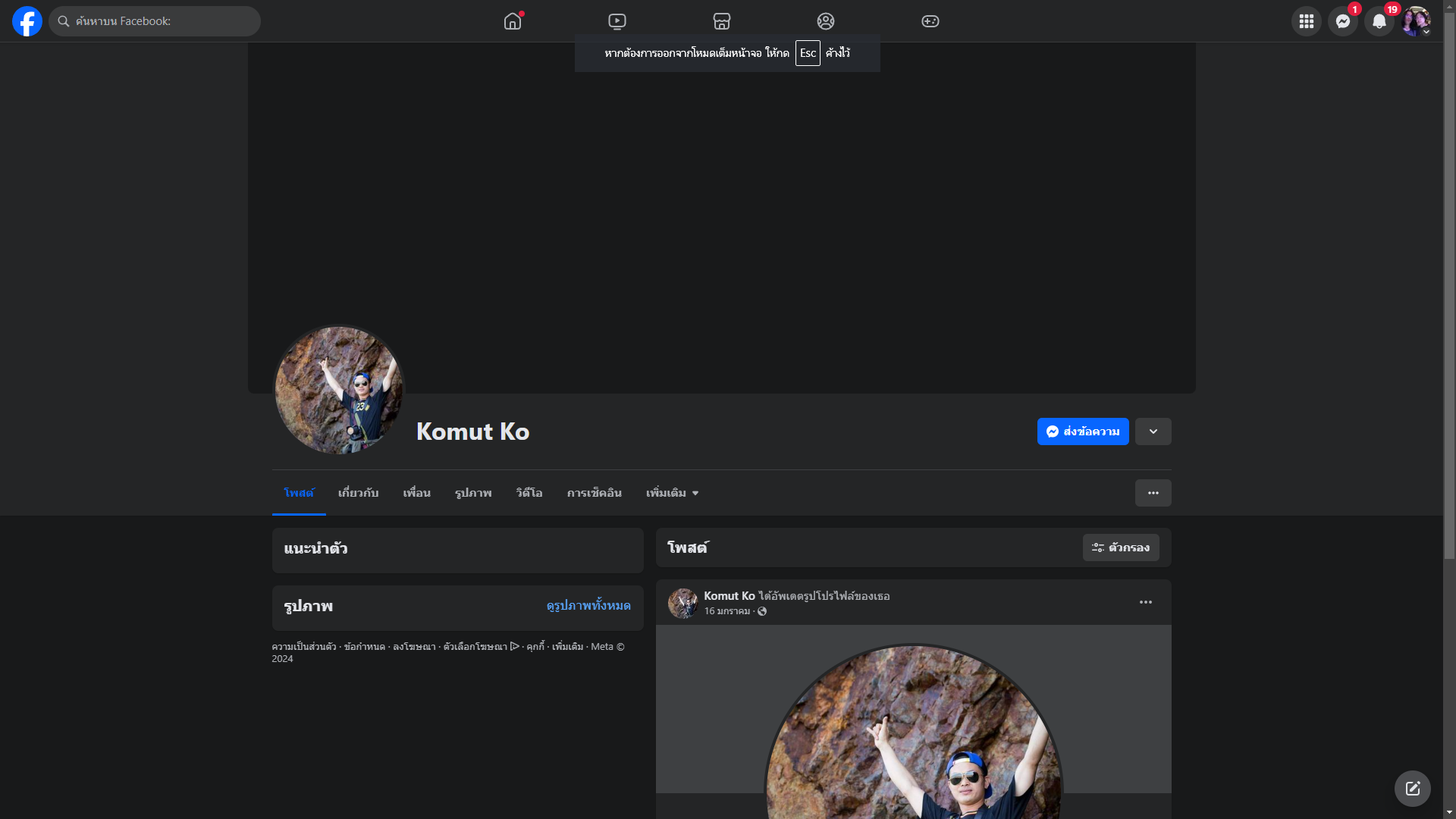Expand the เพิ่มเติม tab dropdown
The height and width of the screenshot is (819, 1456).
pyautogui.click(x=672, y=493)
